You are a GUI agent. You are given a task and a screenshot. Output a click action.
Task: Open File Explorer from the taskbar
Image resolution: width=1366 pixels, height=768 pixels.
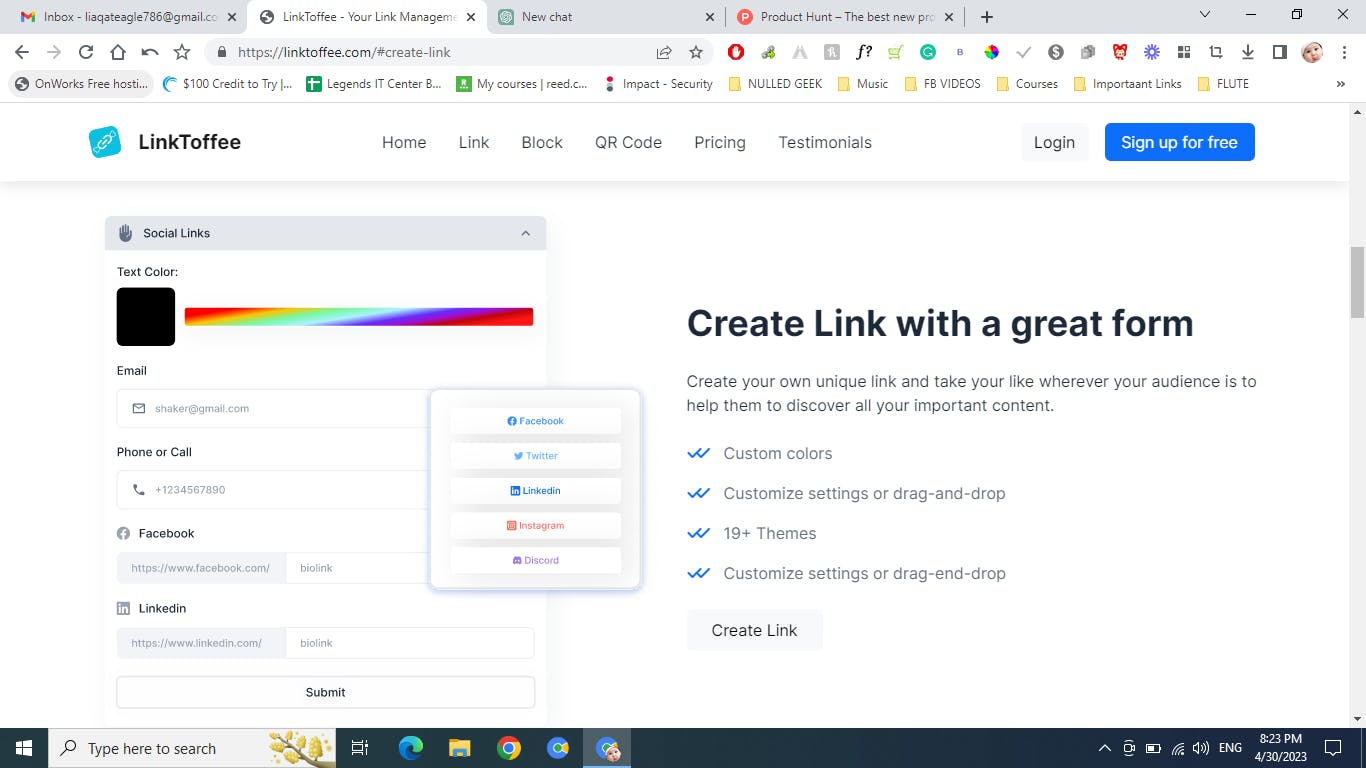pyautogui.click(x=459, y=748)
